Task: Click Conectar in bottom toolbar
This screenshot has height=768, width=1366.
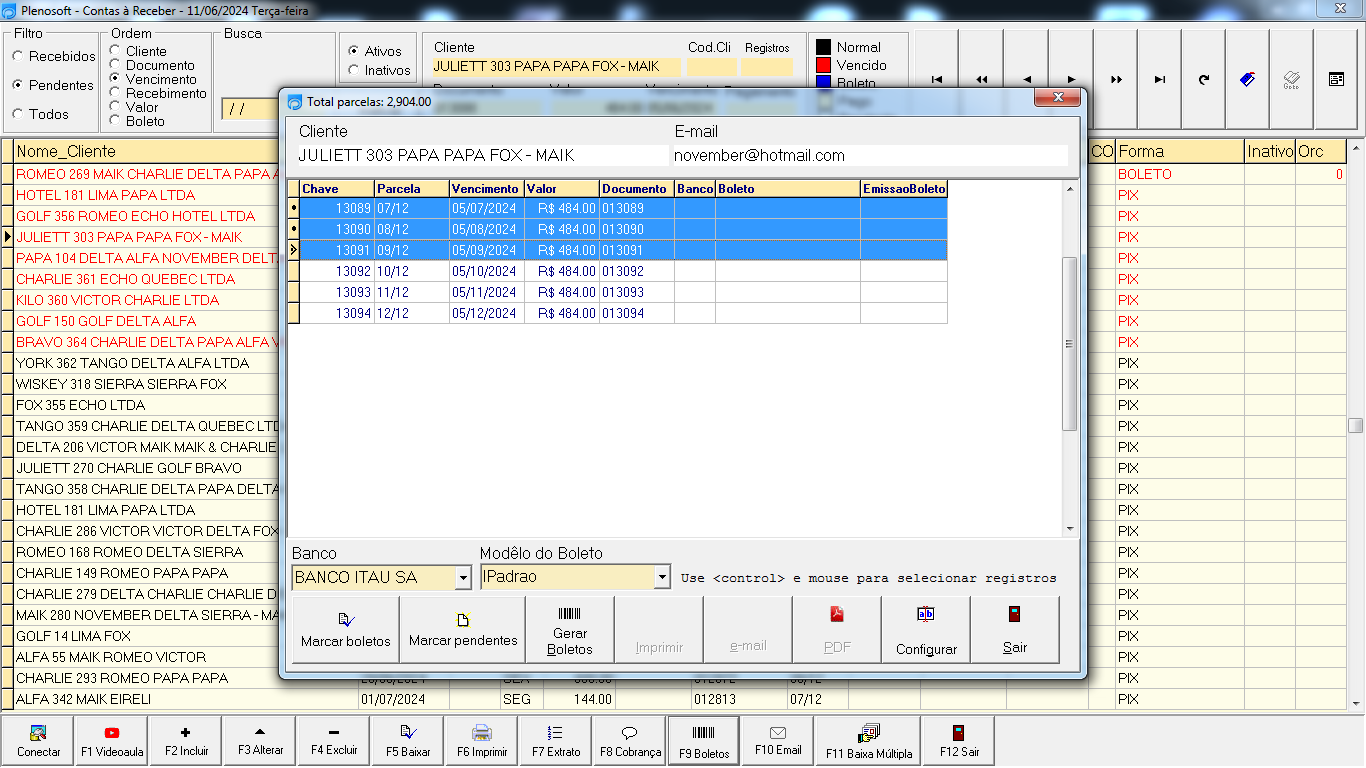Action: click(39, 741)
